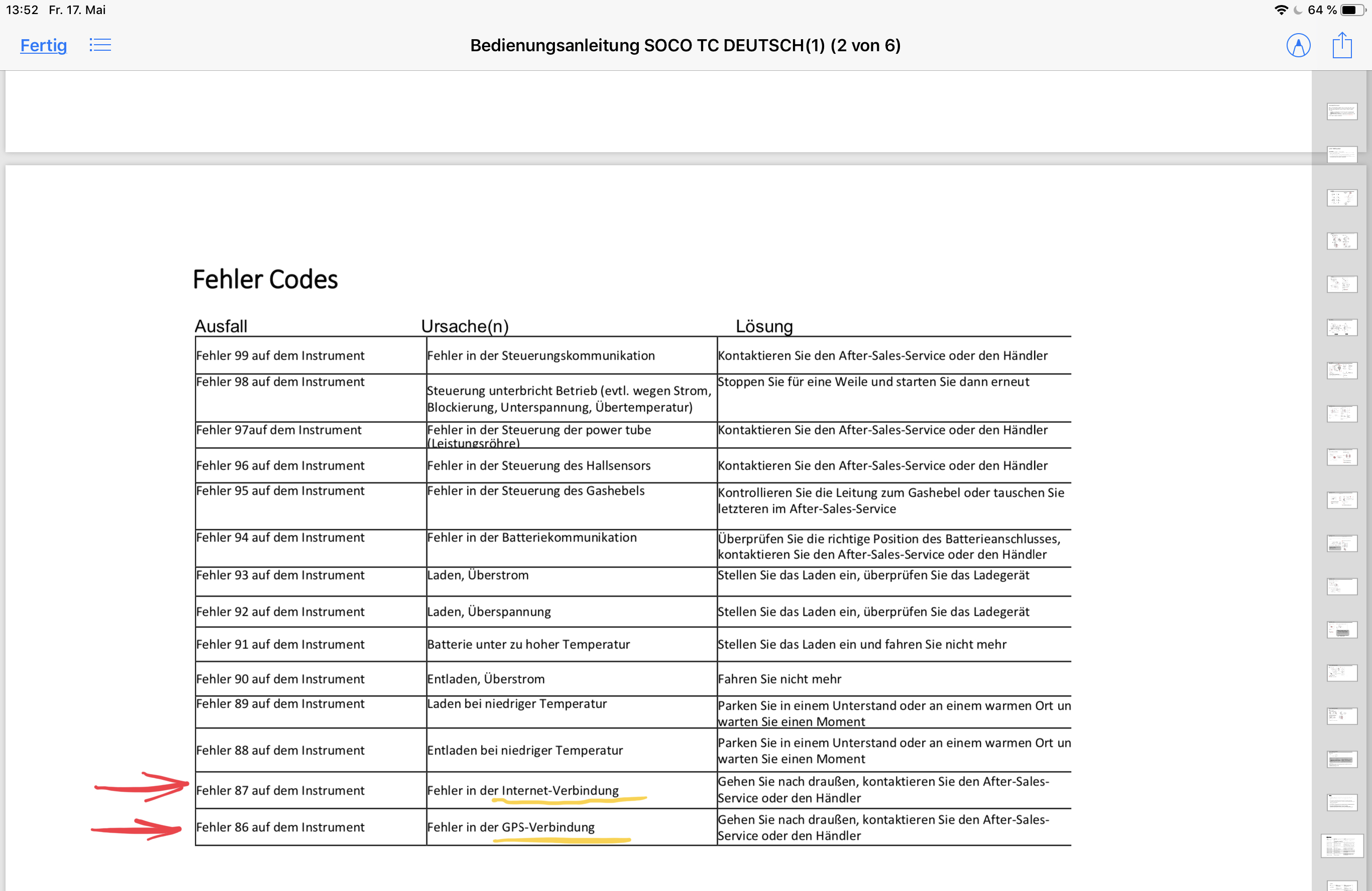The image size is (1372, 891).
Task: Tap the 13:52 clock in status bar
Action: click(22, 10)
